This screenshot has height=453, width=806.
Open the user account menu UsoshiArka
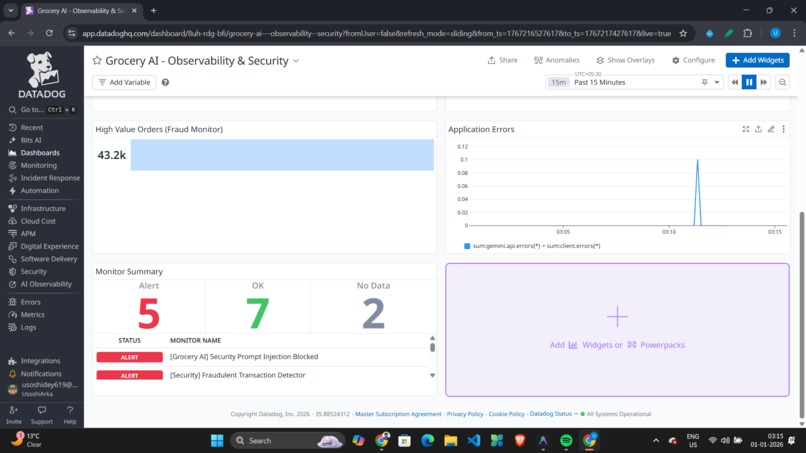pyautogui.click(x=43, y=389)
